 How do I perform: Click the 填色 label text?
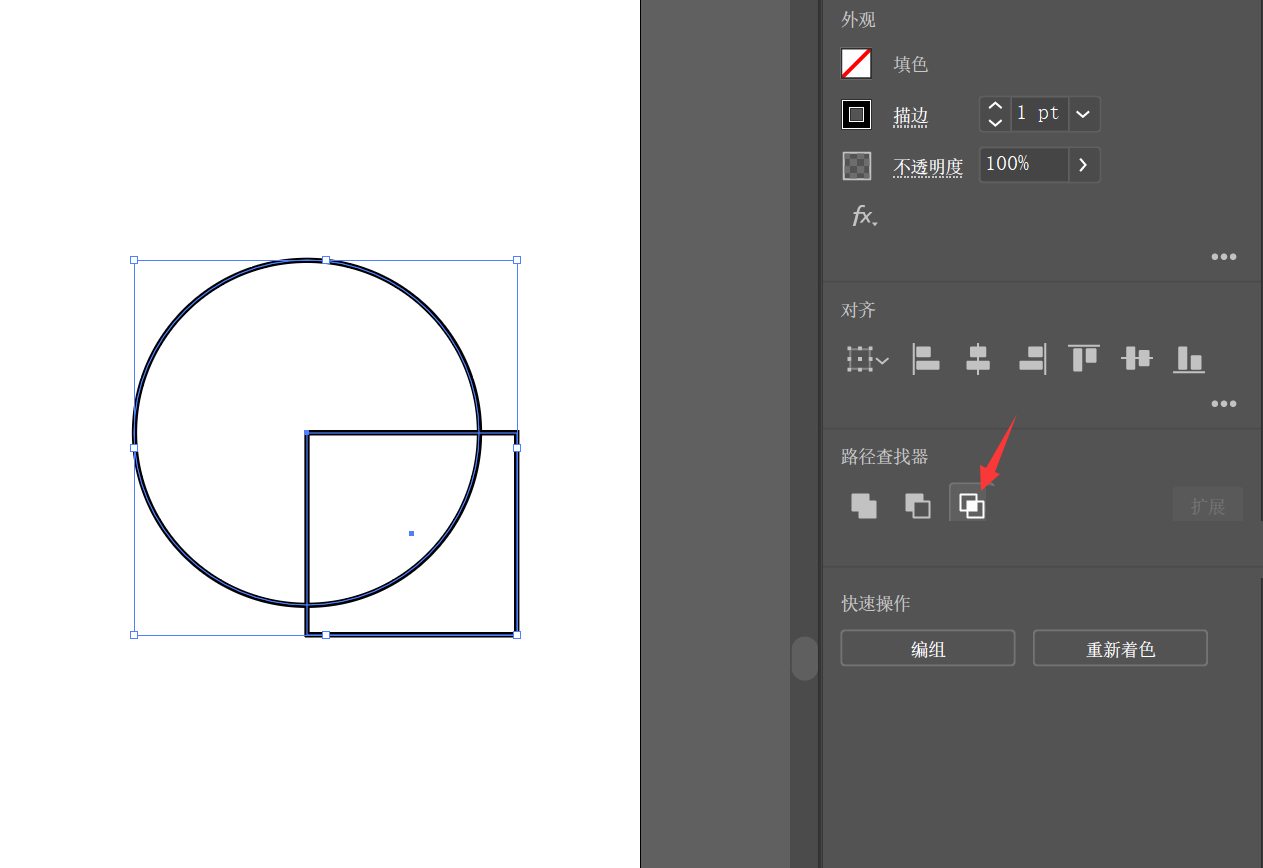(911, 64)
